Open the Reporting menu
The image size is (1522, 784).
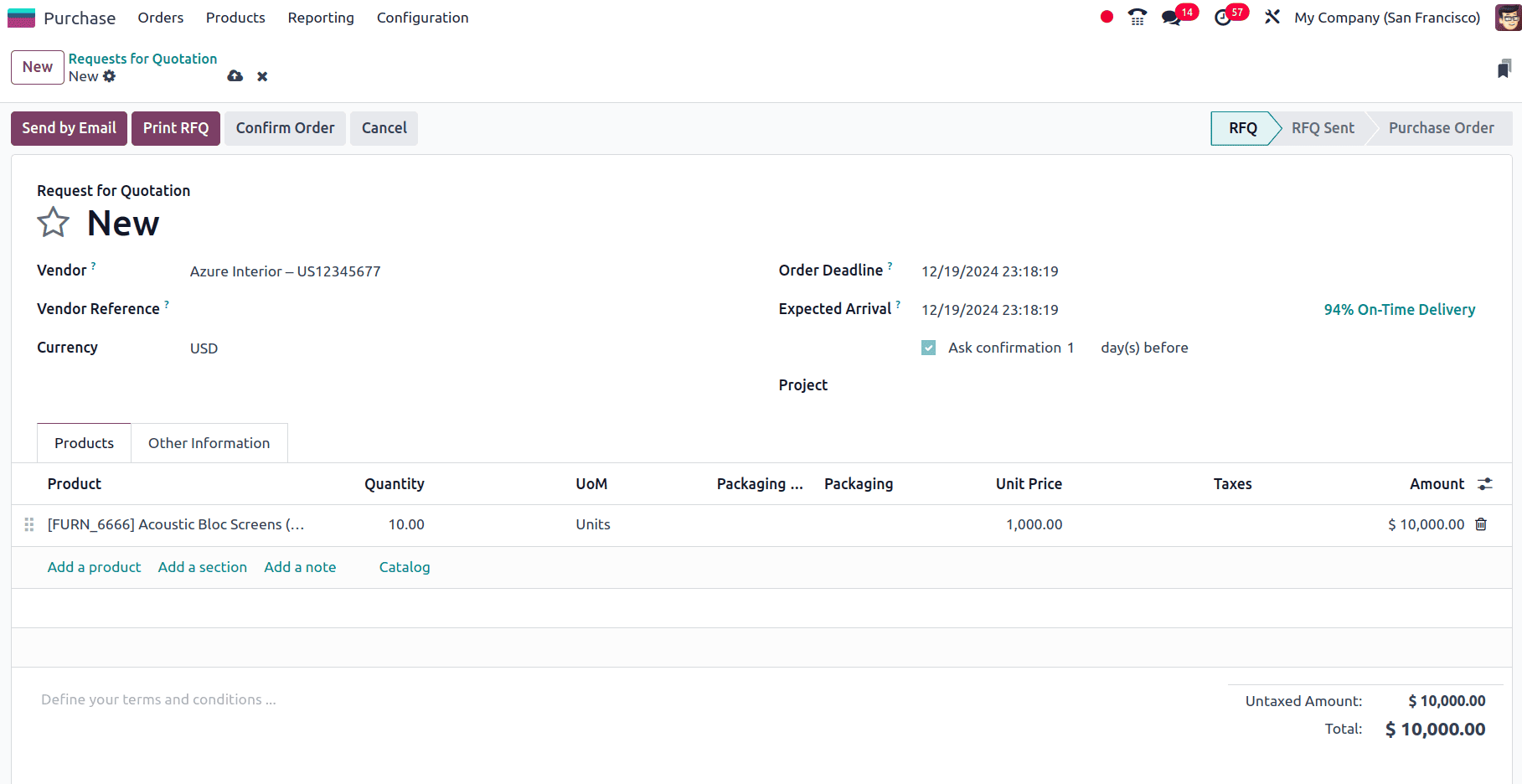point(321,18)
